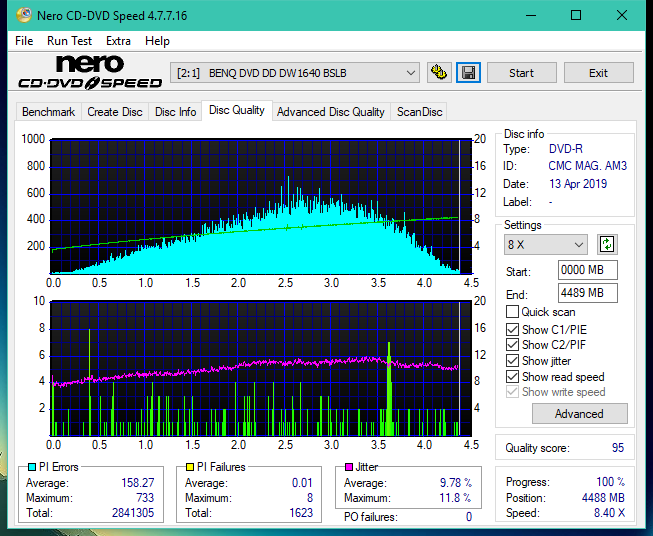
Task: Click the PI Failures and jitter lower graph
Action: [x=261, y=368]
